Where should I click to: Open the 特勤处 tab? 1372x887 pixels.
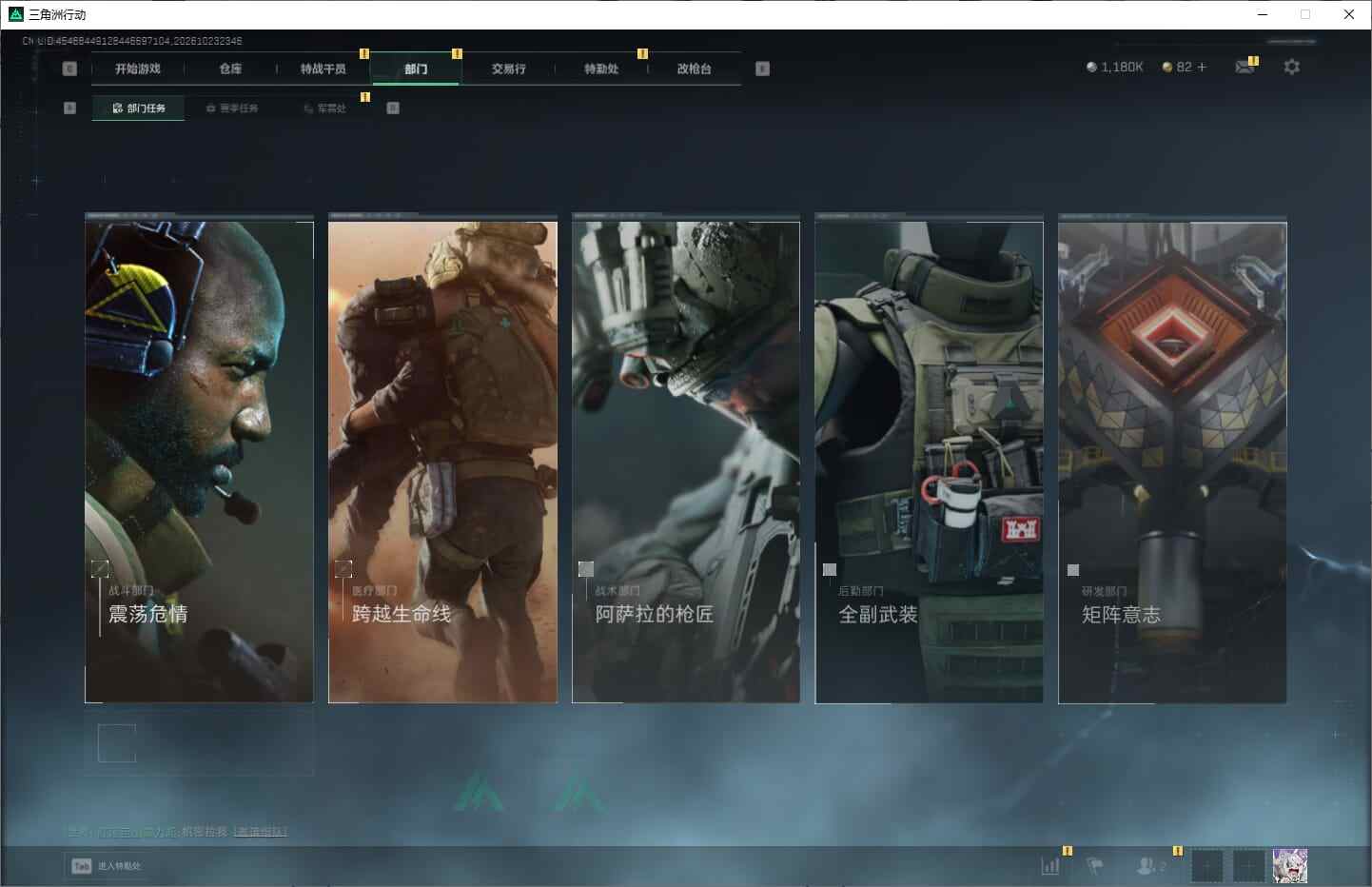coord(601,69)
